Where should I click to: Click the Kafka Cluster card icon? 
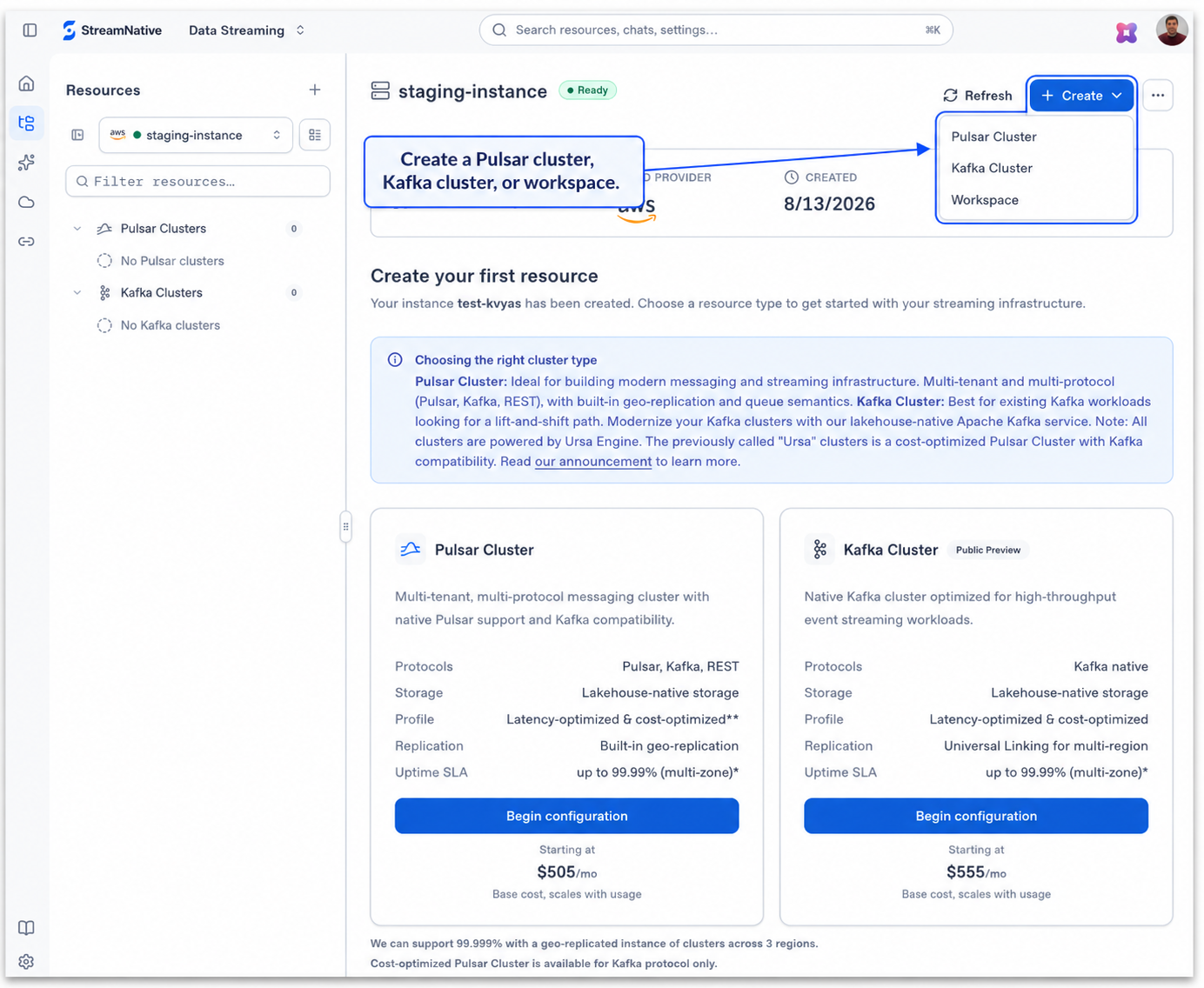(x=819, y=550)
